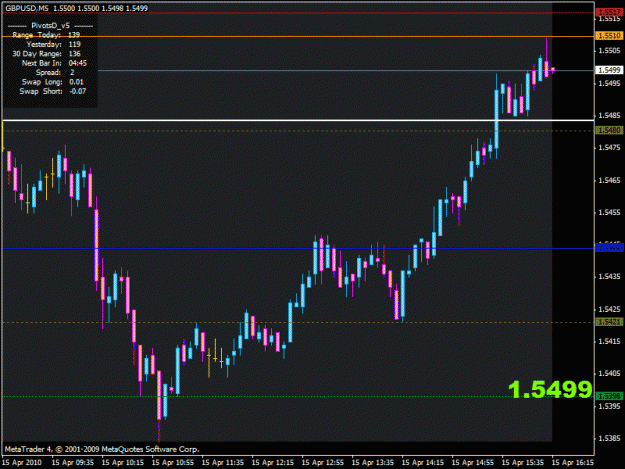
Task: Click the 15 Apr 14:15 time label
Action: (423, 462)
